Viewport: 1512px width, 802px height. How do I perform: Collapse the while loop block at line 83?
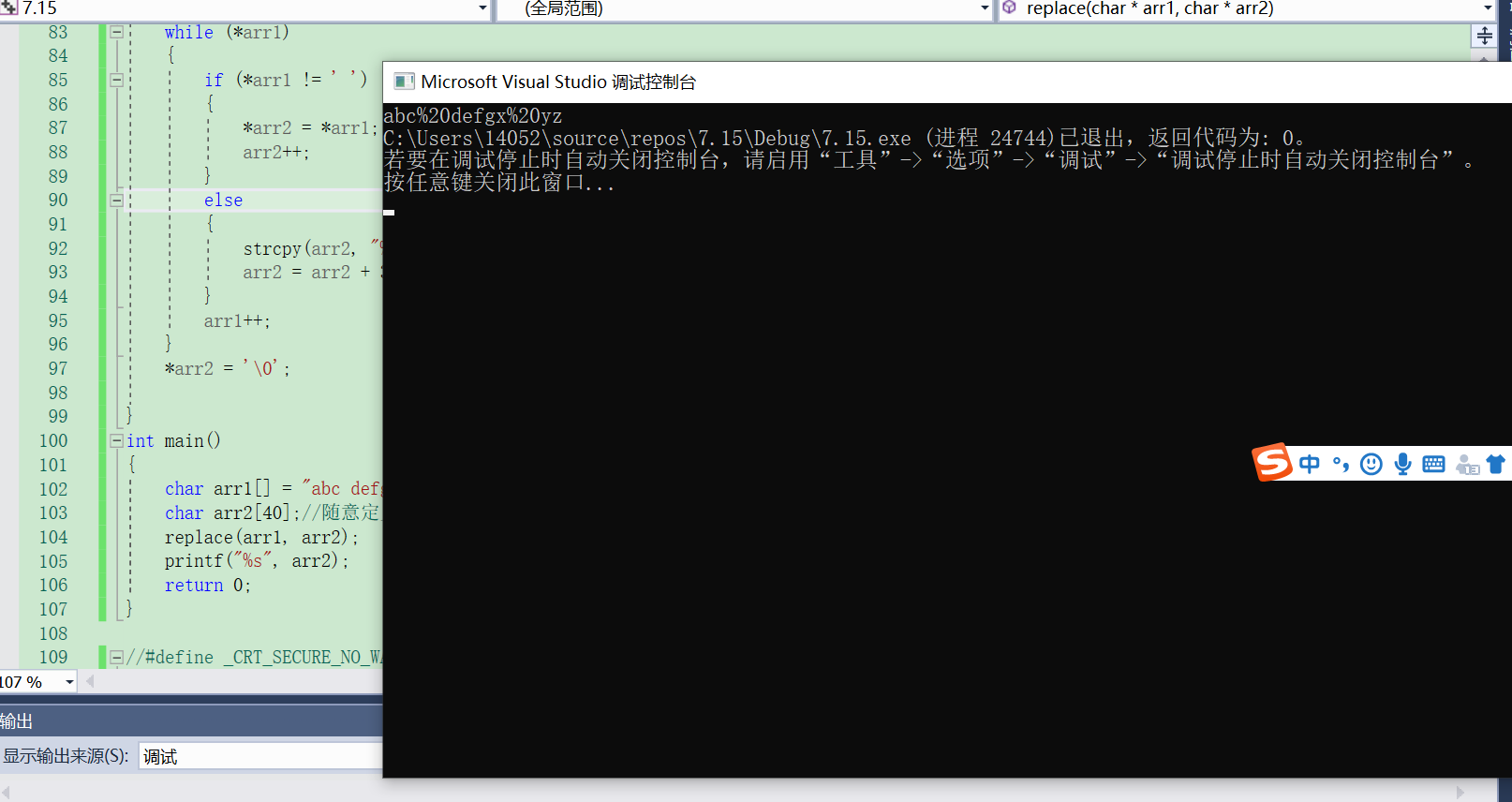click(117, 32)
